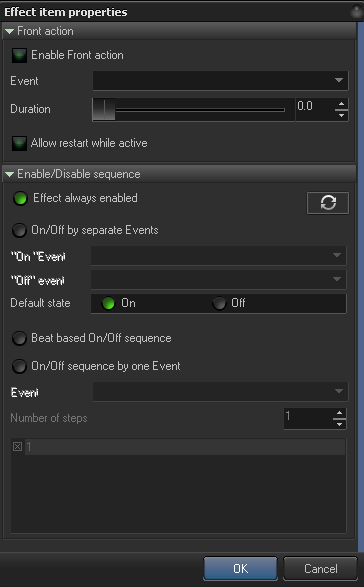This screenshot has width=364, height=587.
Task: Click the Duration slider handle
Action: pos(104,110)
